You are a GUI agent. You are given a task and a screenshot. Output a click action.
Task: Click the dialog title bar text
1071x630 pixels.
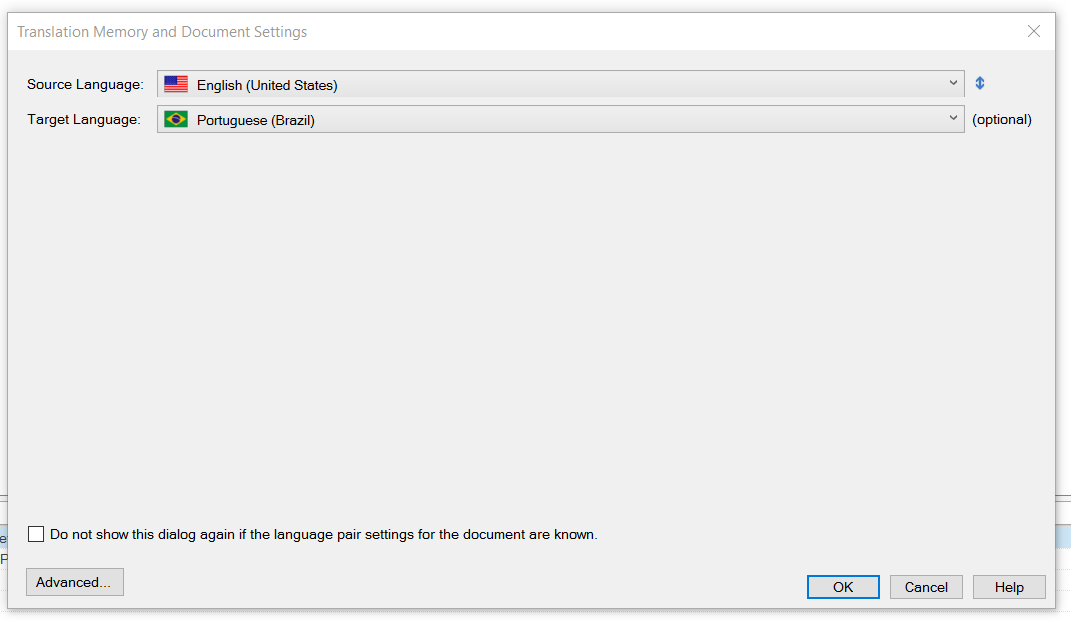click(162, 32)
